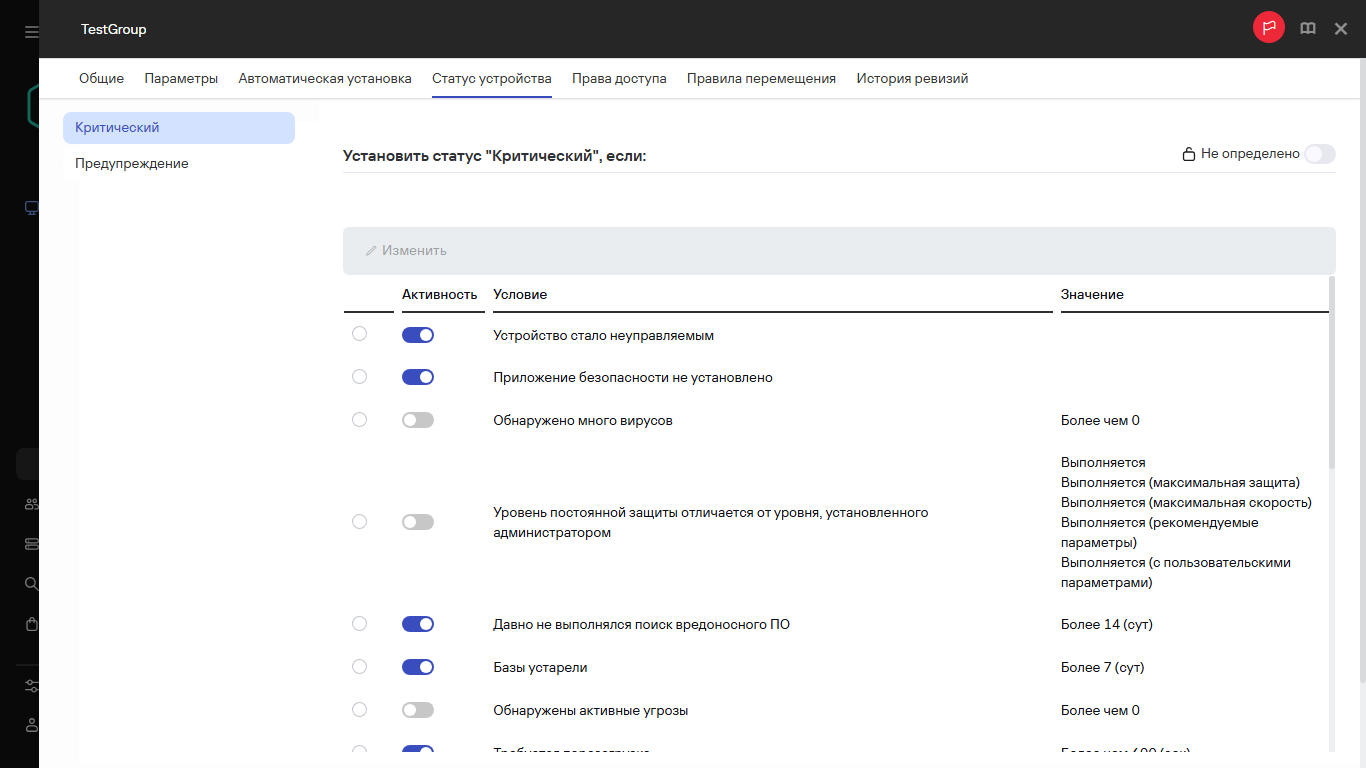Select "Предупреждение" in the status list

pyautogui.click(x=131, y=163)
